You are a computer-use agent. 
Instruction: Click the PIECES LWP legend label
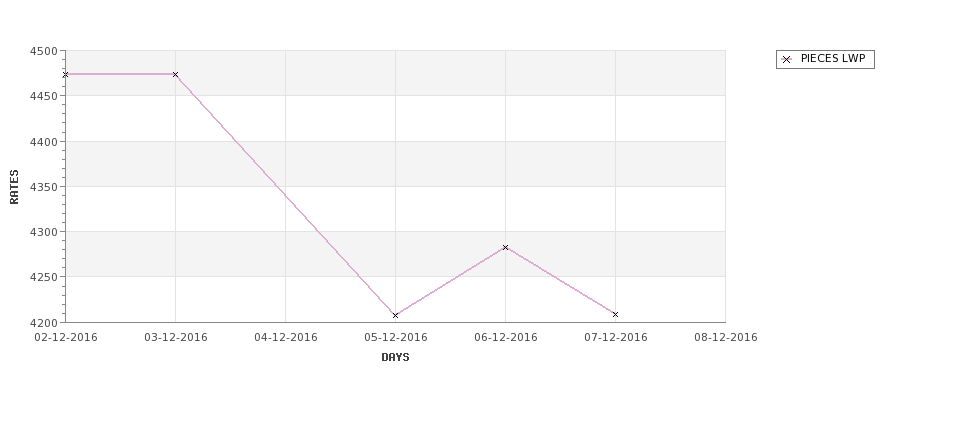(x=833, y=59)
